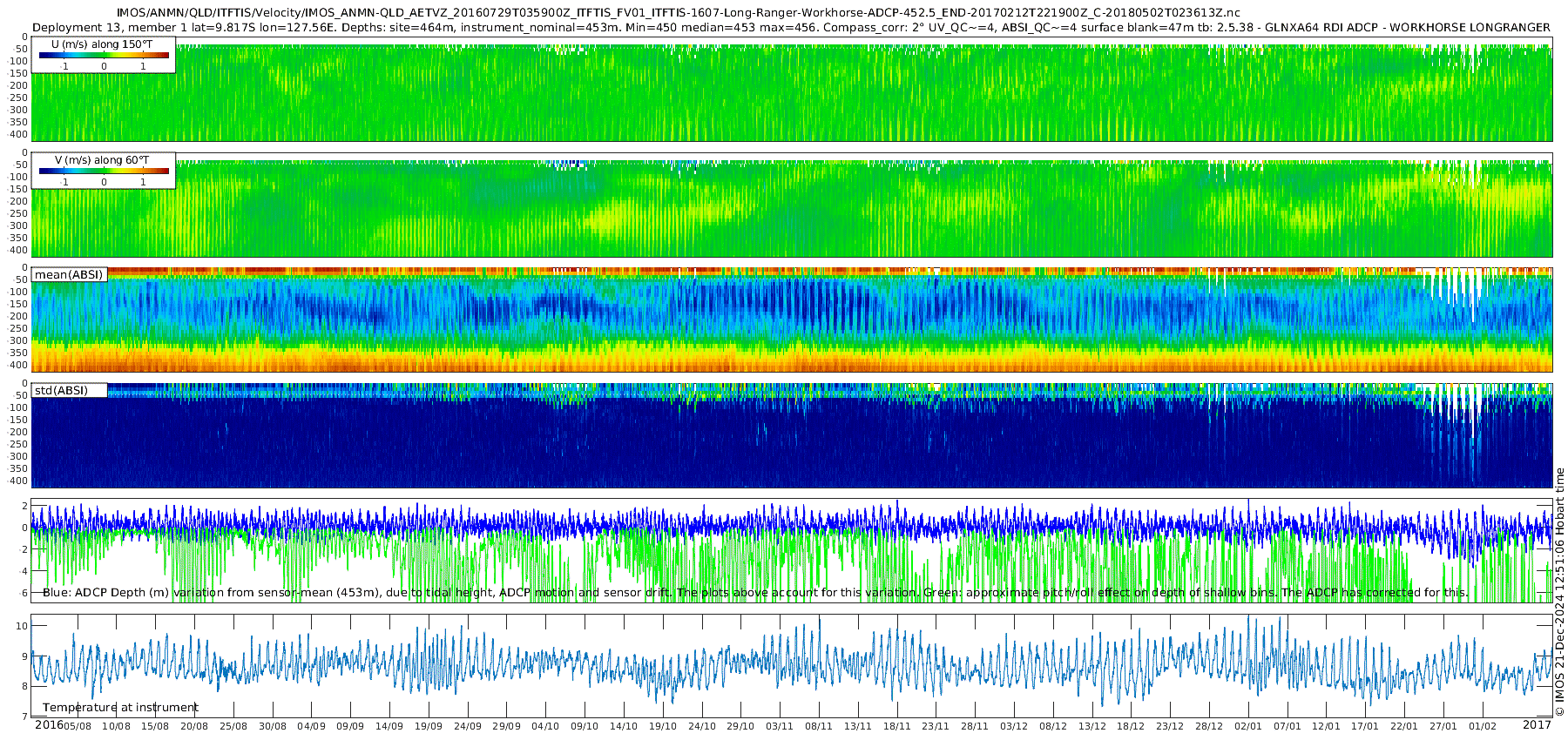Viewport: 1568px width, 740px height.
Task: Click the "Temperature at instrument" label
Action: [120, 708]
